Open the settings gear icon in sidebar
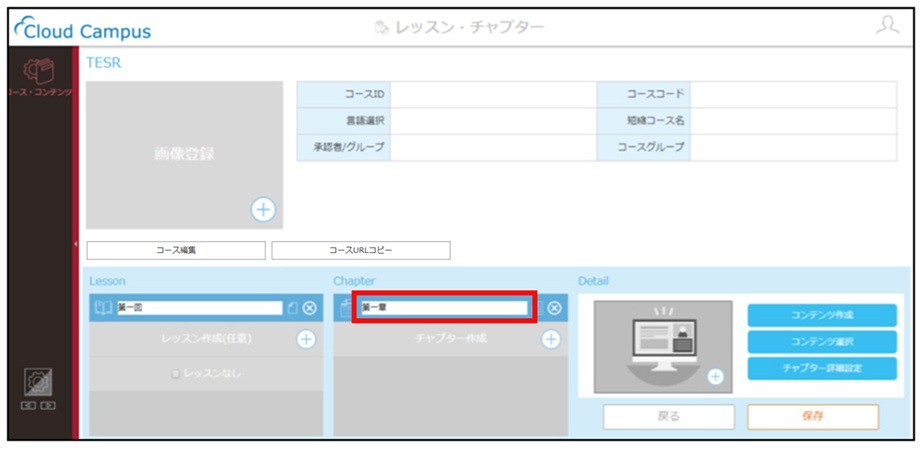 (38, 383)
